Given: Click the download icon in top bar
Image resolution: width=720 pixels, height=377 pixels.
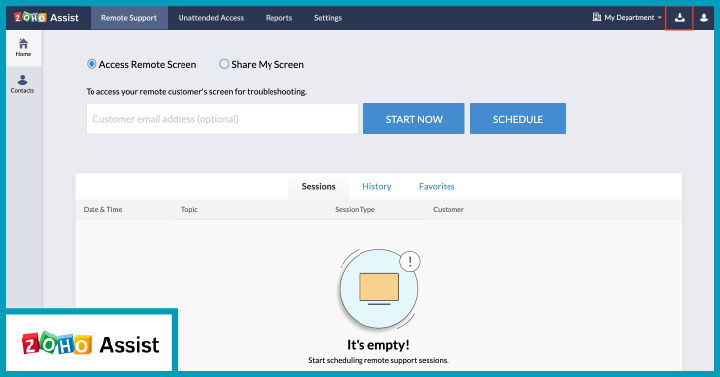Looking at the screenshot, I should tap(680, 18).
